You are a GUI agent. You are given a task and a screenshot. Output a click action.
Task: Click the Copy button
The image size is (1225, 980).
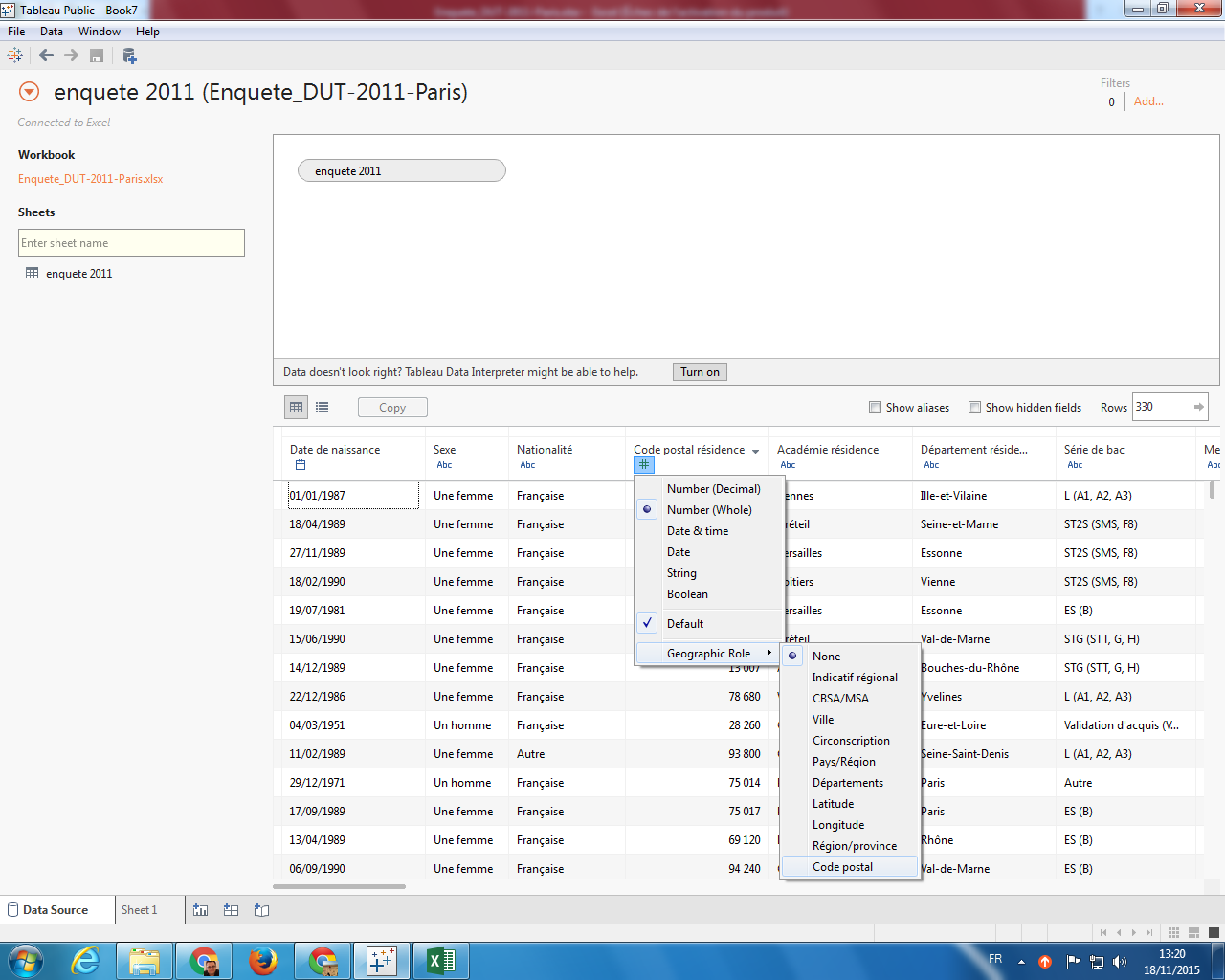point(392,408)
